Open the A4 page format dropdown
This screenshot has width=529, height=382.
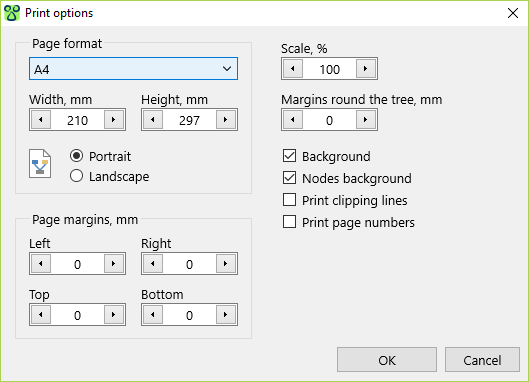133,69
